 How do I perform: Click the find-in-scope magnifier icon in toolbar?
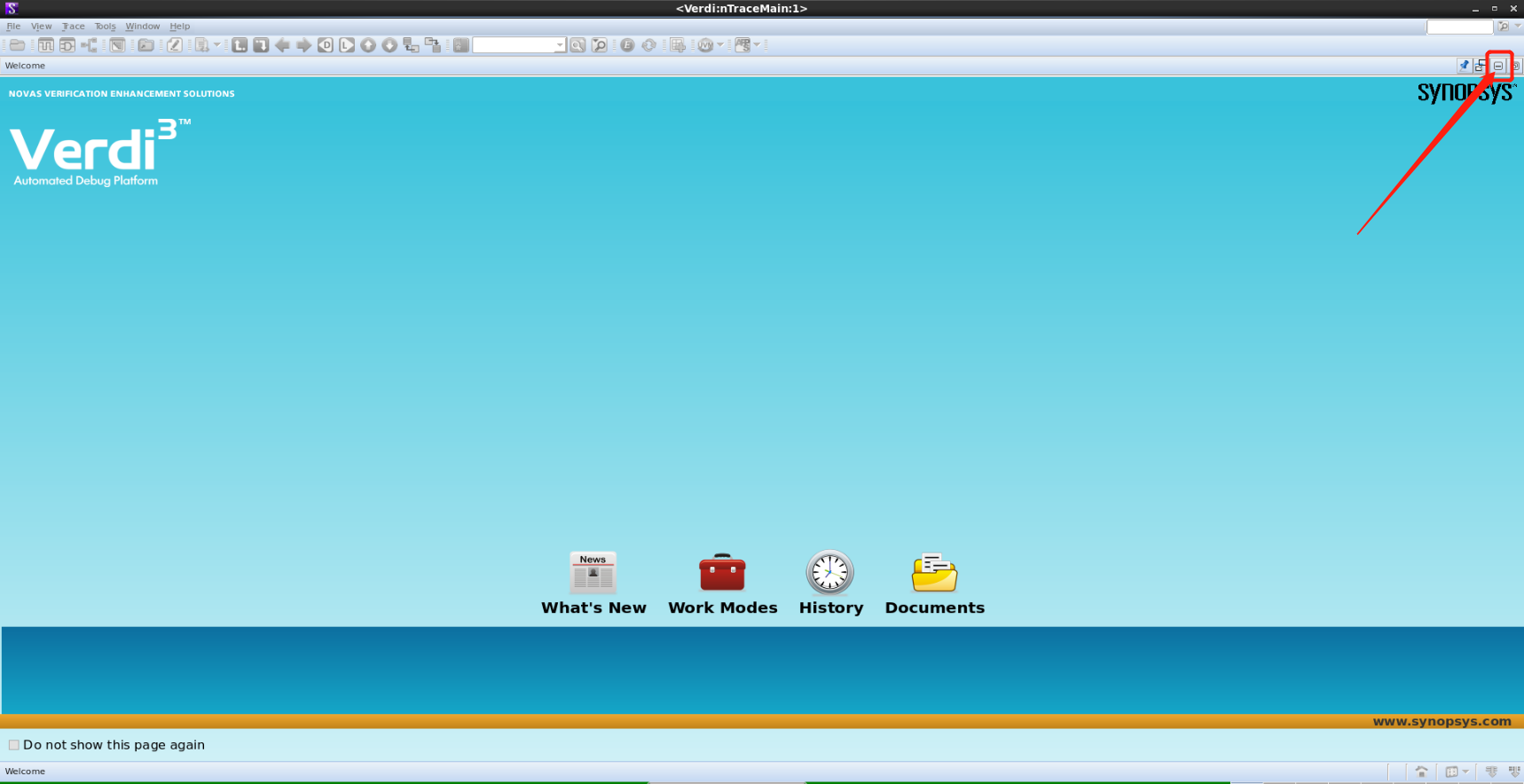[600, 45]
